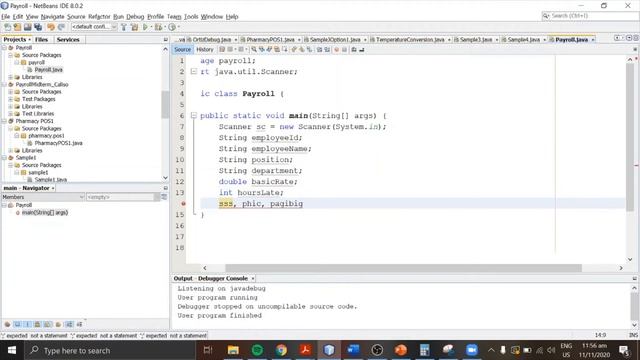This screenshot has height=360, width=640.
Task: Click the Build Project hammer icon
Action: click(x=124, y=27)
